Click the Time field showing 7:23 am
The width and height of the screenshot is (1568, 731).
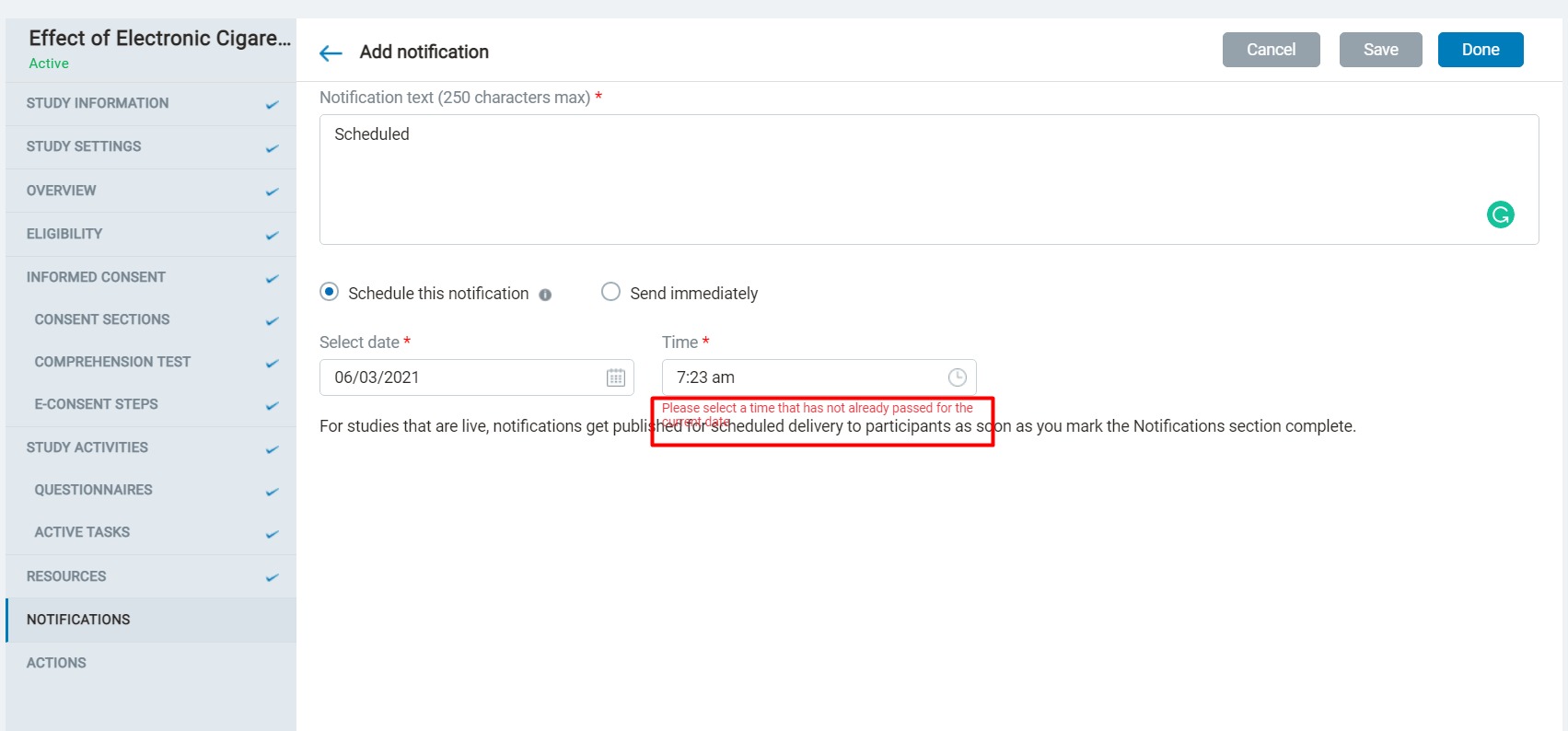pos(819,377)
